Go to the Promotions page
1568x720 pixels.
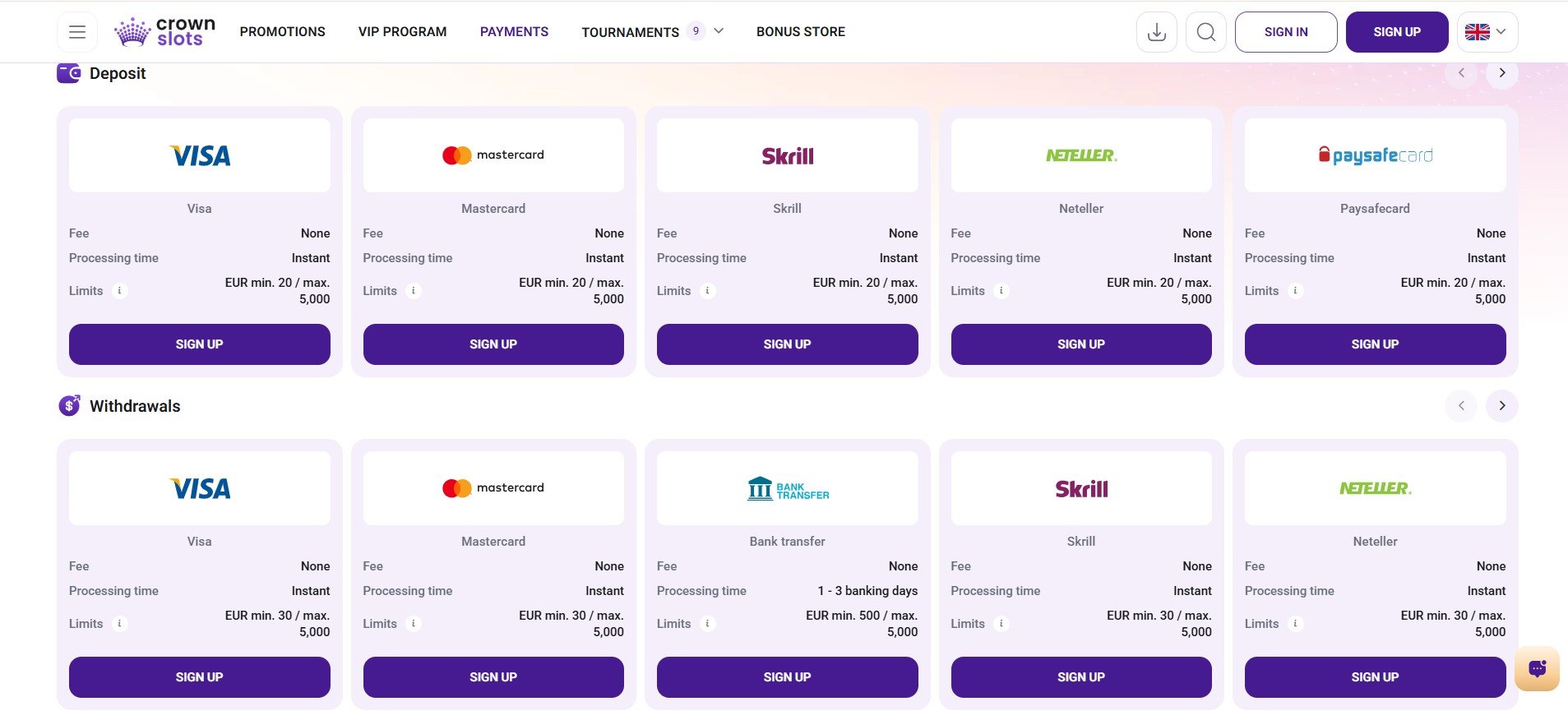[282, 32]
